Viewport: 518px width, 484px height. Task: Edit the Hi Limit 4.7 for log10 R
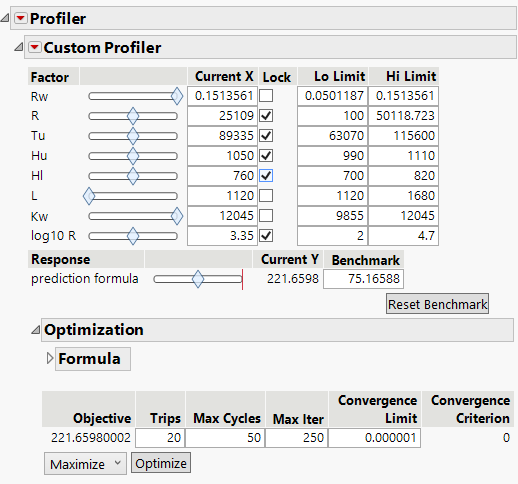click(x=404, y=236)
